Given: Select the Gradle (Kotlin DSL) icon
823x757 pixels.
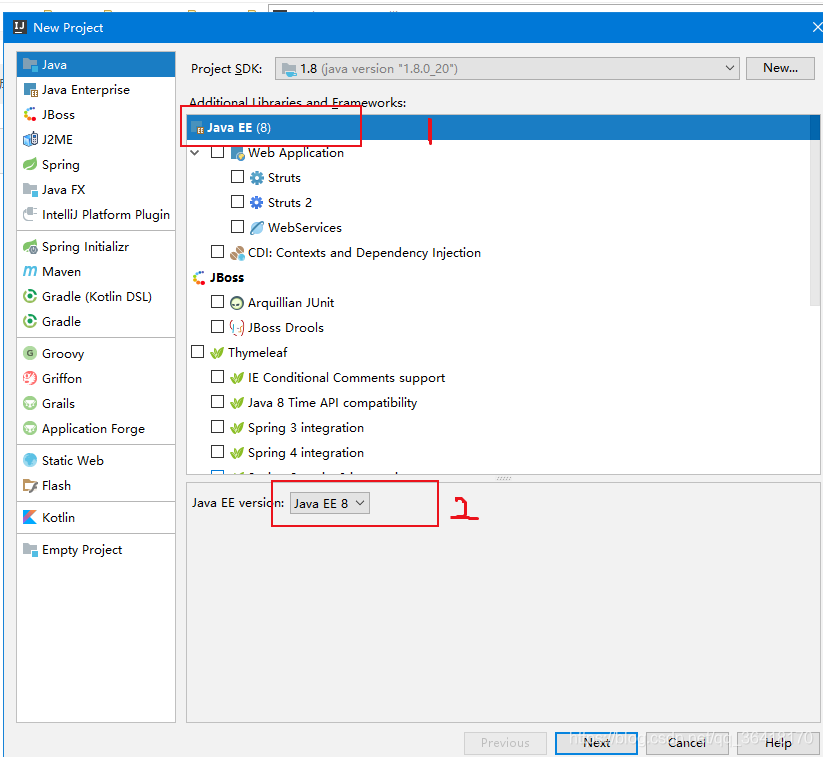Looking at the screenshot, I should tap(30, 296).
